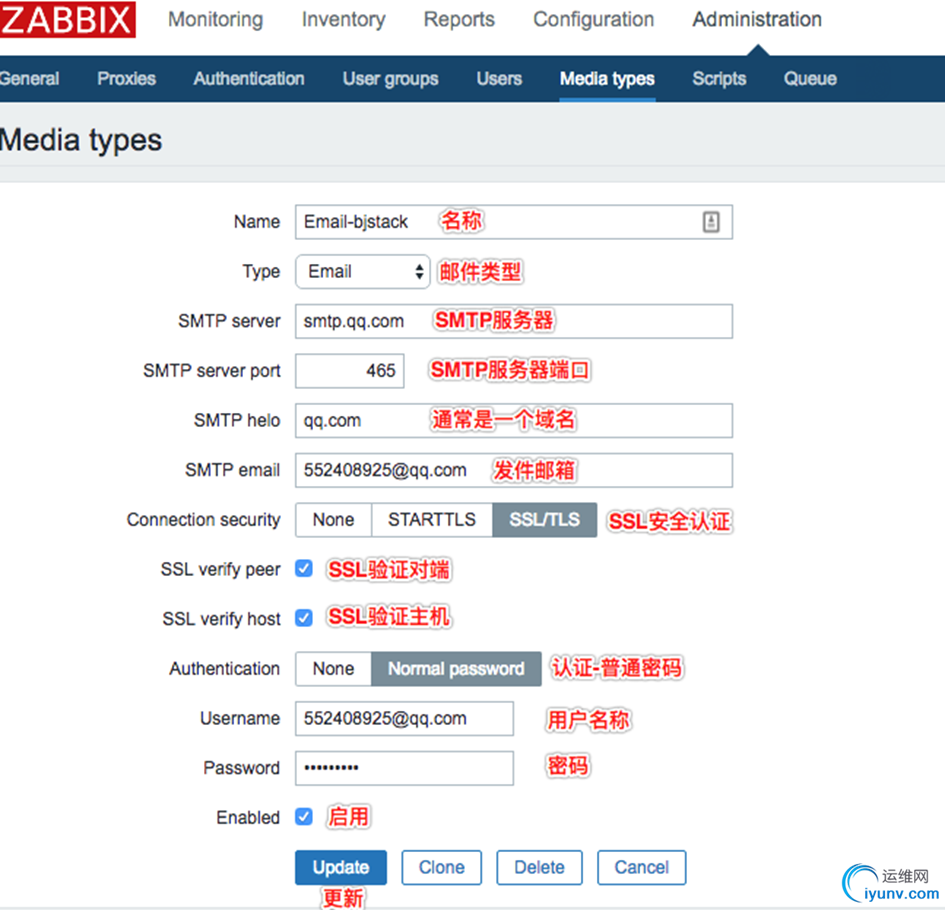This screenshot has width=945, height=910.
Task: Focus the SMTP server field
Action: click(x=513, y=321)
